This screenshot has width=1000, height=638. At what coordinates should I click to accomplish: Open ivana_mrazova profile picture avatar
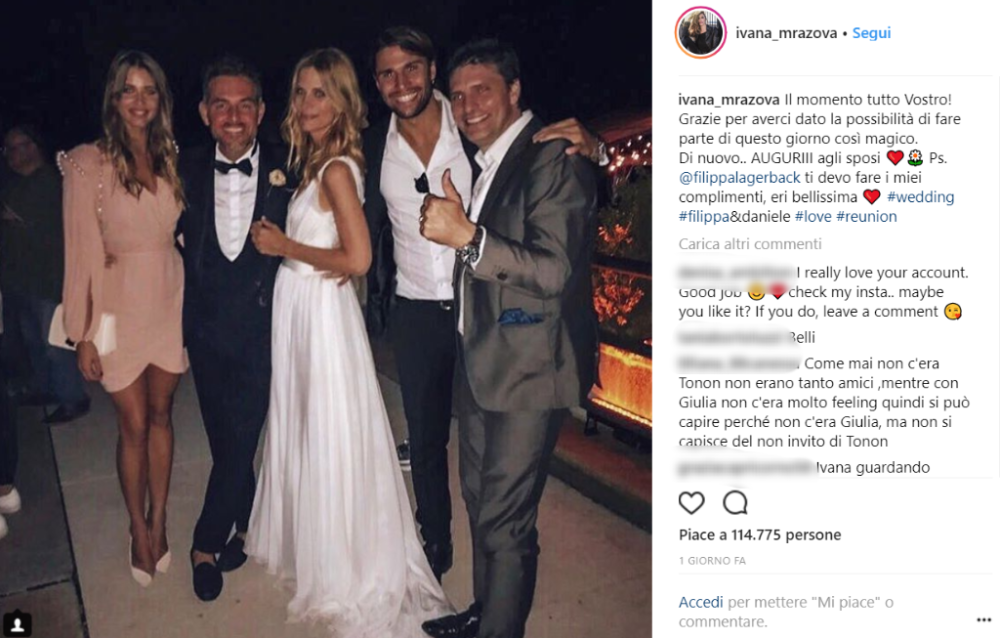click(x=701, y=33)
